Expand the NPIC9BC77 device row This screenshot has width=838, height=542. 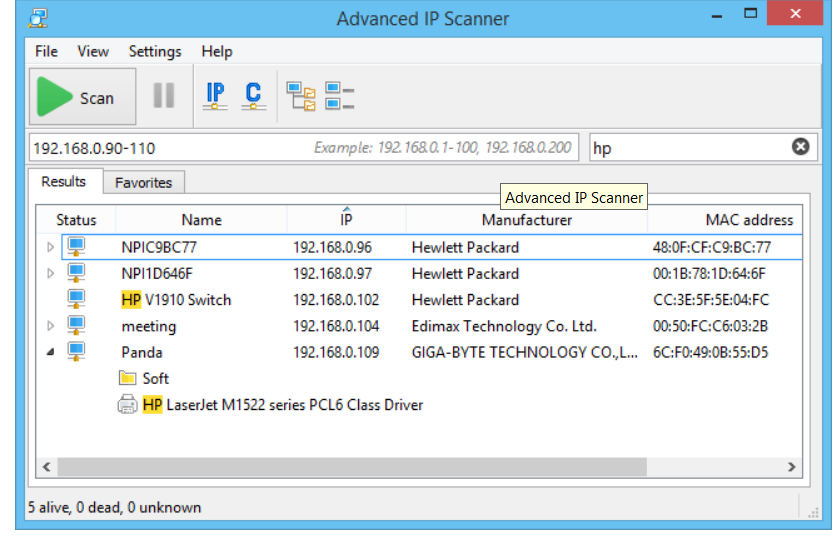pyautogui.click(x=51, y=247)
